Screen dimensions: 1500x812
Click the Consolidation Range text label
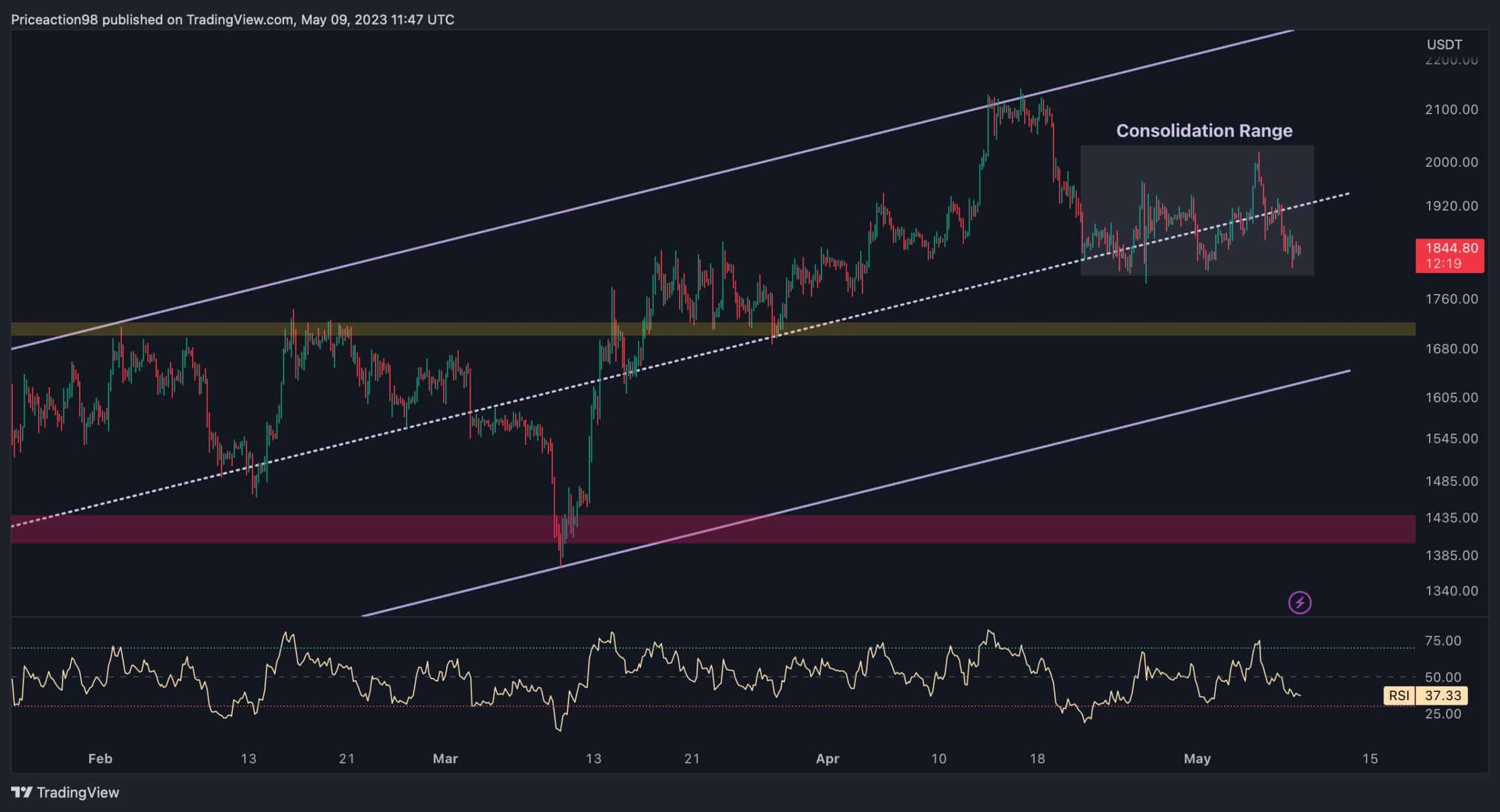[x=1204, y=131]
